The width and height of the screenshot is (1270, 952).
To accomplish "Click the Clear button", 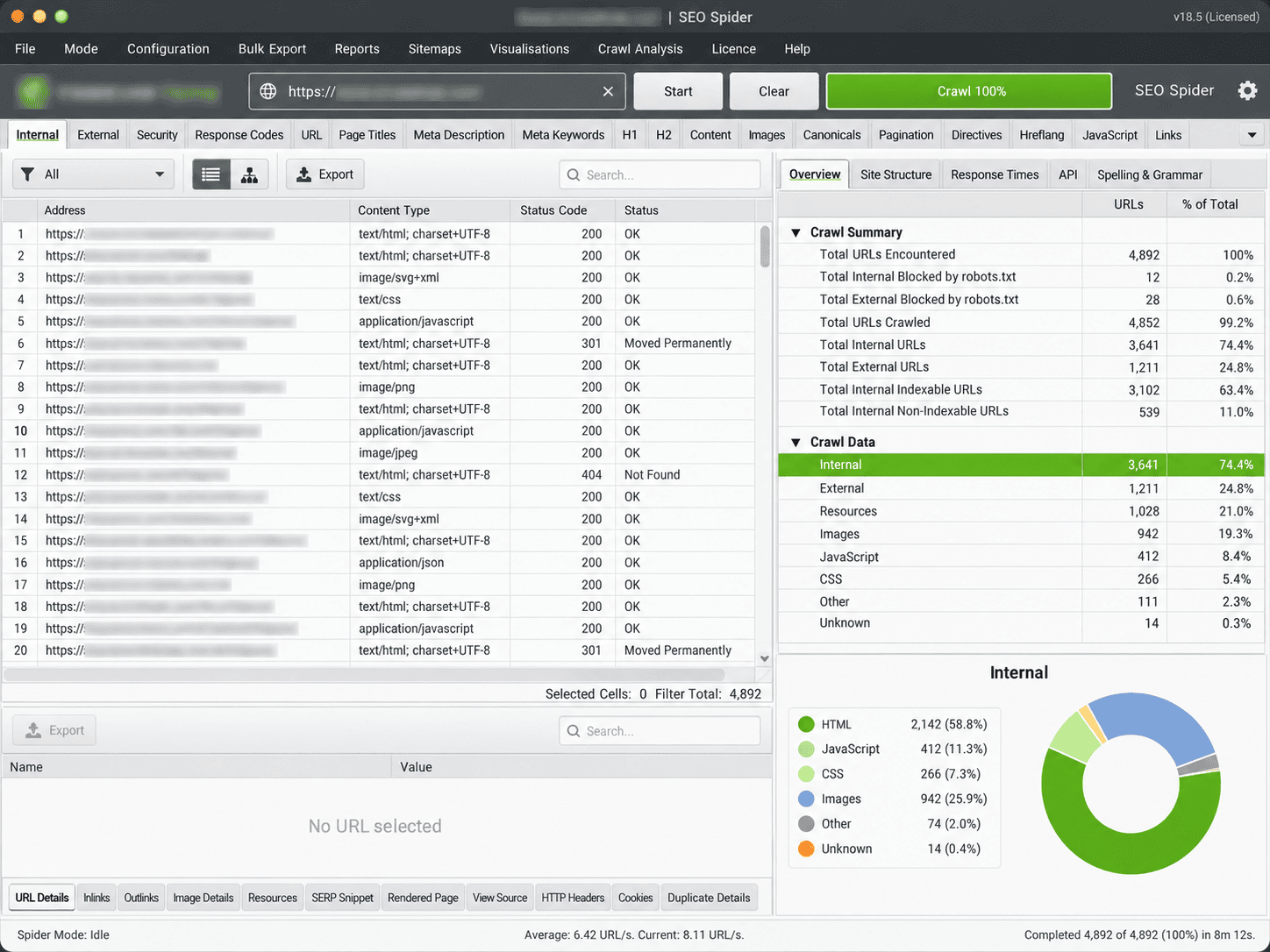I will pos(774,91).
